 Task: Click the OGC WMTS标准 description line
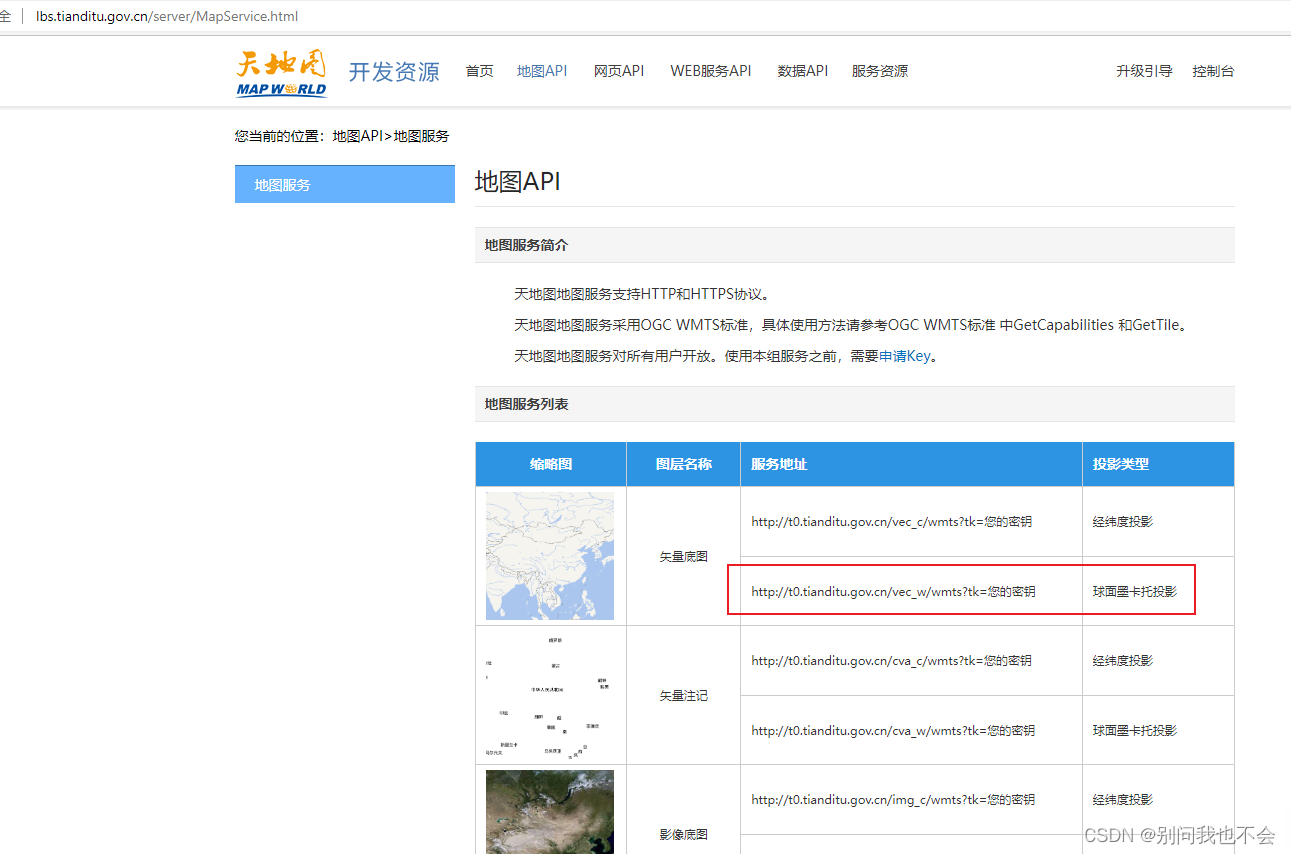pos(854,325)
